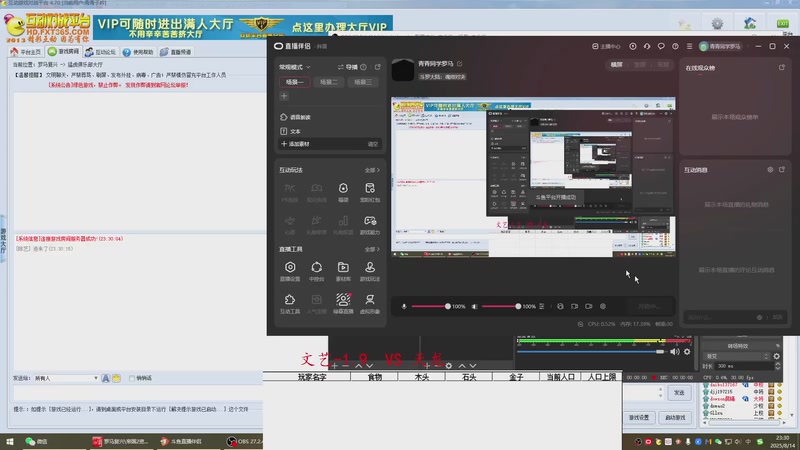800x450 pixels.
Task: Click the live preview thumbnail
Action: pos(533,177)
